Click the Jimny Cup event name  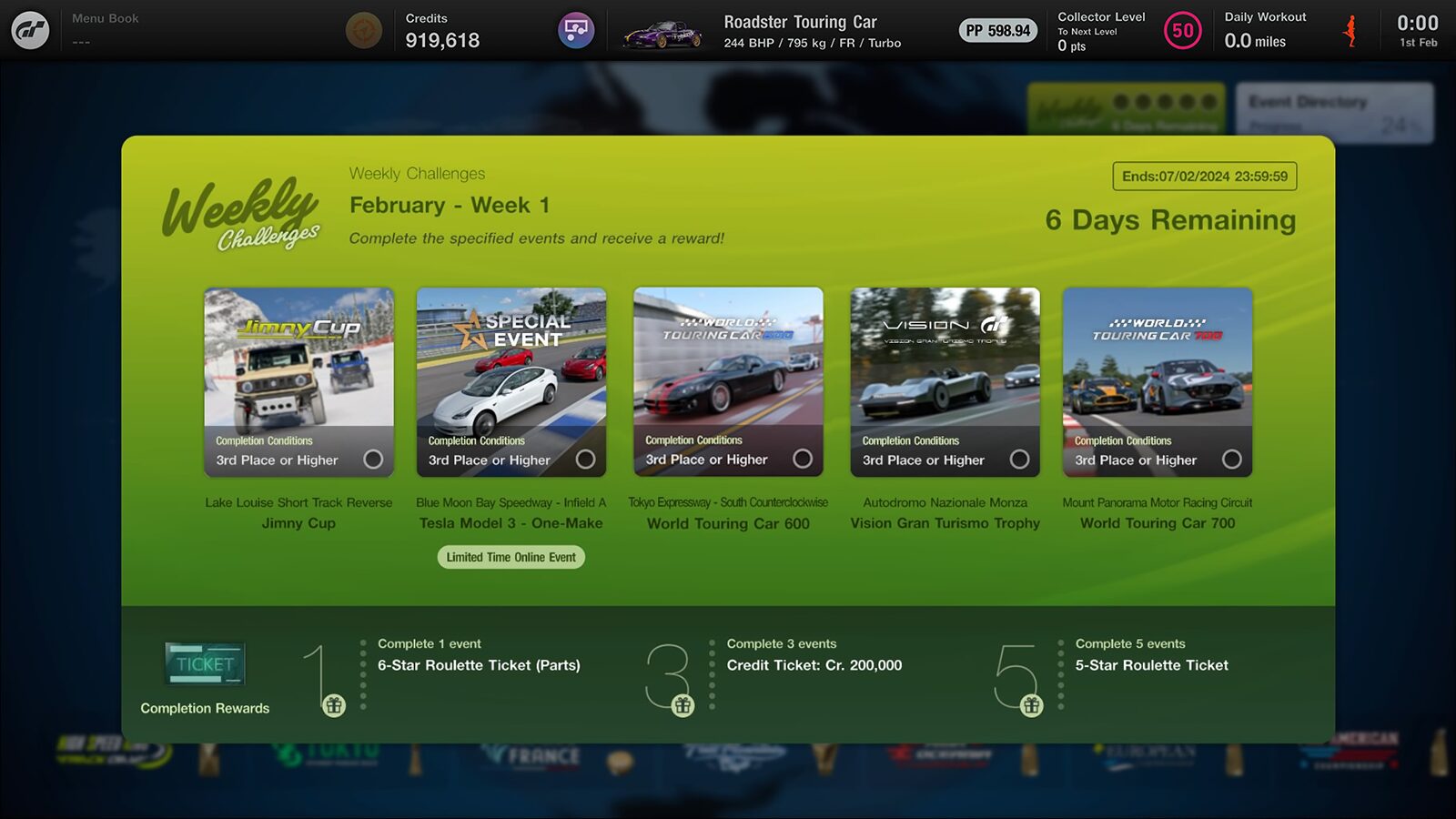pos(298,523)
